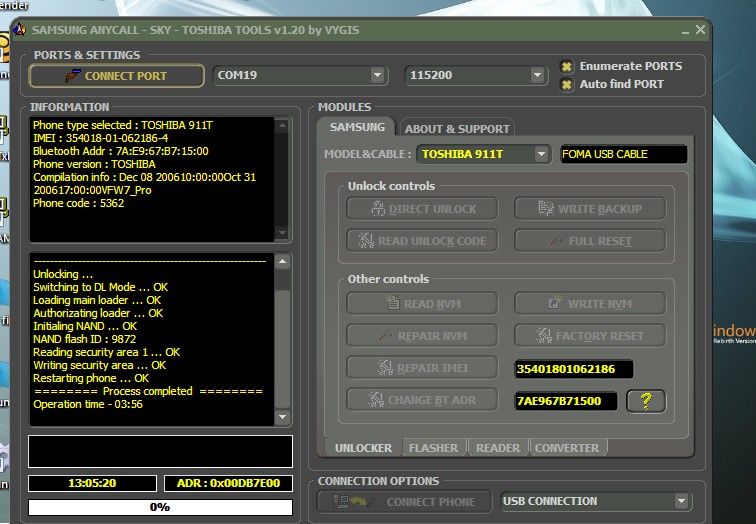The width and height of the screenshot is (756, 524).
Task: Click 'Phone code : 5362' text
Action: pos(79,203)
